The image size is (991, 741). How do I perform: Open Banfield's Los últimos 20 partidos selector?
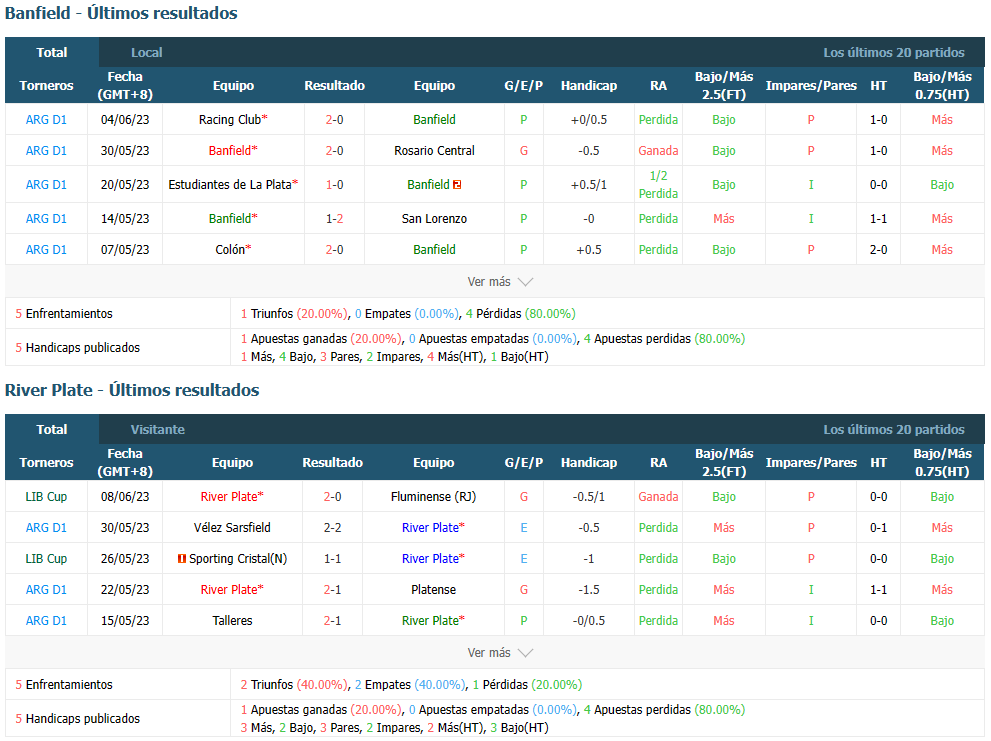tap(894, 52)
